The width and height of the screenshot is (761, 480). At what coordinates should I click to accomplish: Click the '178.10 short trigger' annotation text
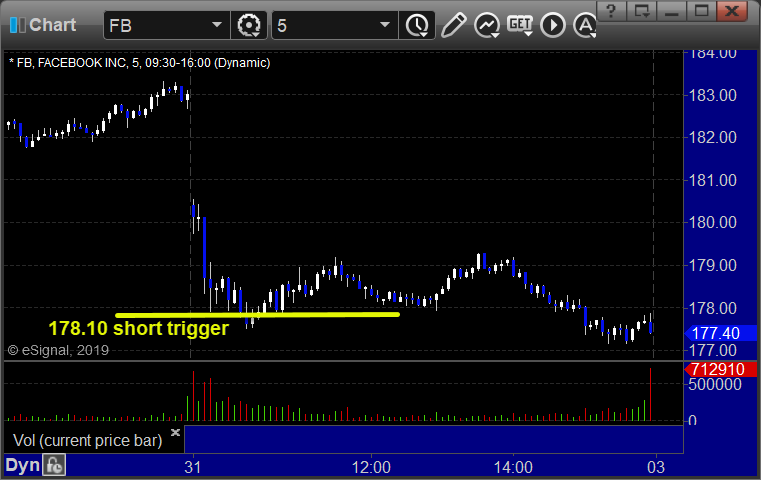click(x=138, y=329)
